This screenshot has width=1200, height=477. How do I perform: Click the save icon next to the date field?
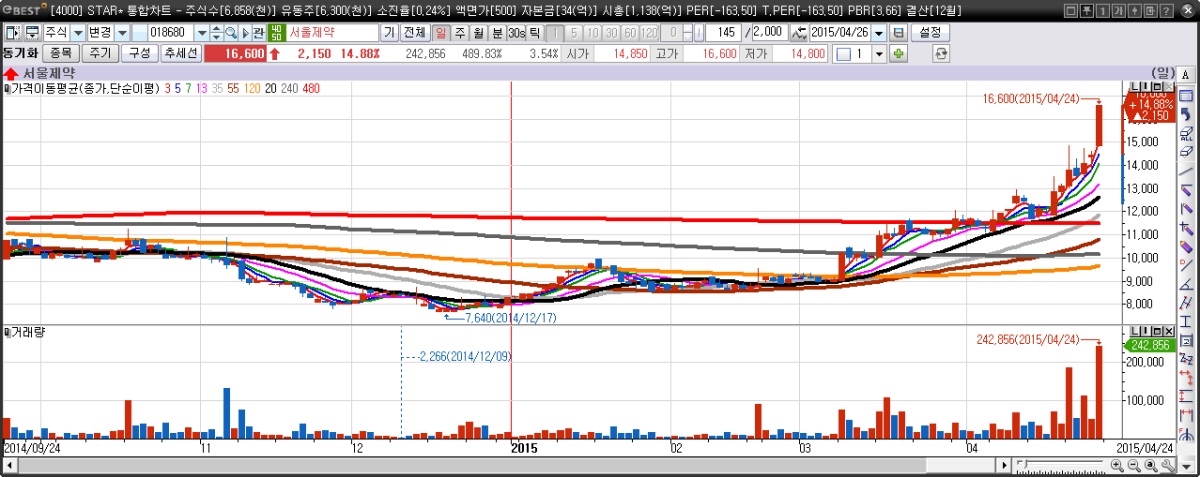(898, 32)
